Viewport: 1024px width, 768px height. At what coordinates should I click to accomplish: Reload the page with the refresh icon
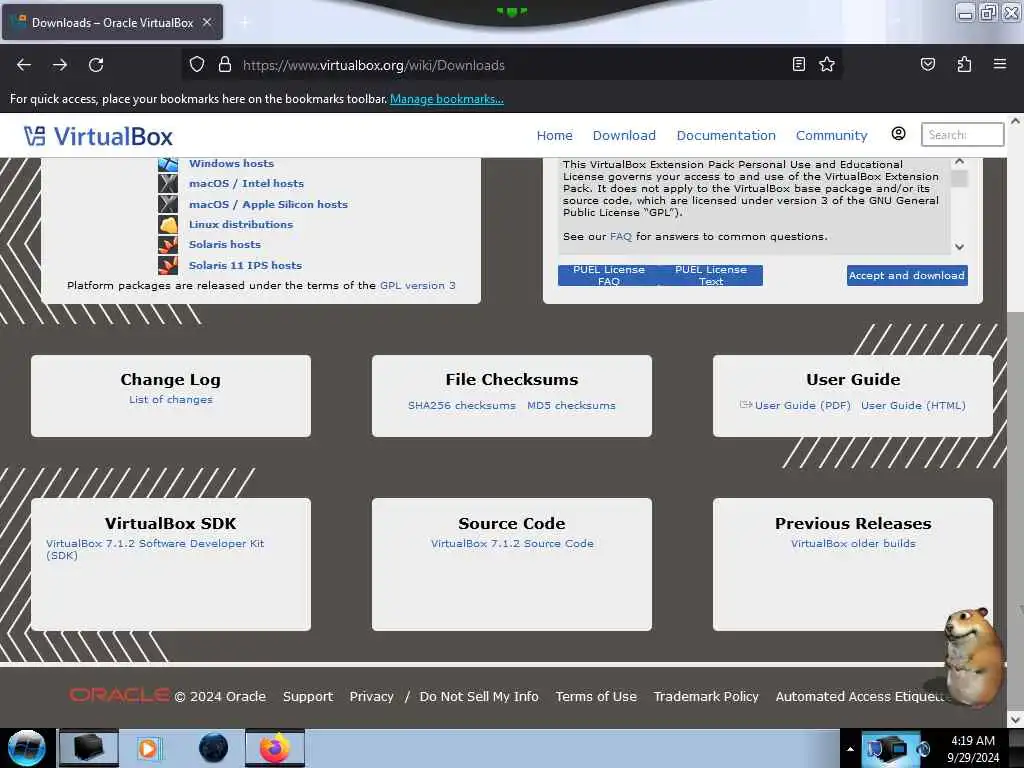96,65
